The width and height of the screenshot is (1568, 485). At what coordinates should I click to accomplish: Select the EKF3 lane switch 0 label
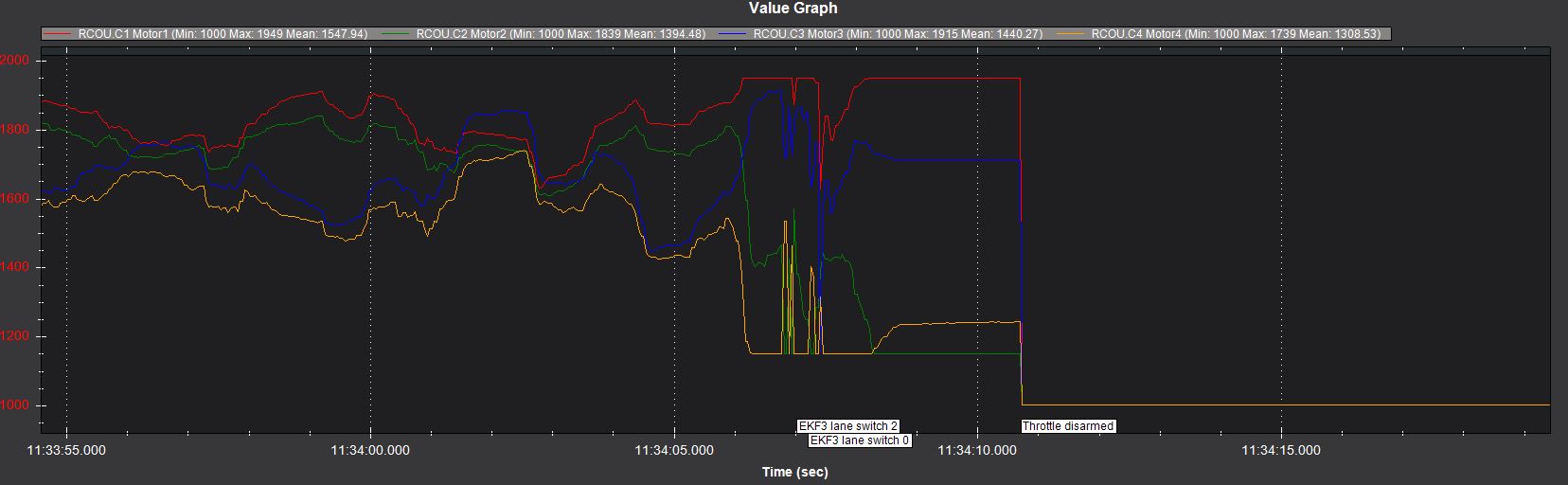pyautogui.click(x=860, y=440)
